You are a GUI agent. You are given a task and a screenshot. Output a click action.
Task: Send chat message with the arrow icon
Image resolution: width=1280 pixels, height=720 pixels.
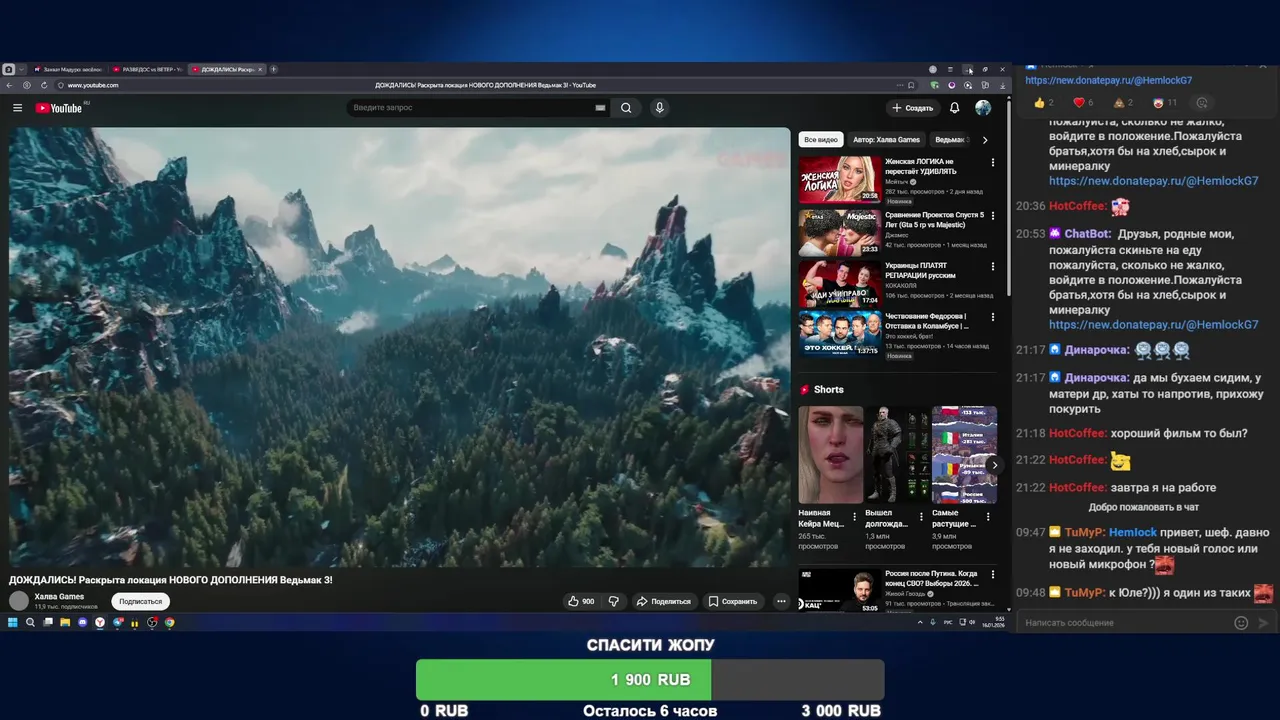(x=1263, y=623)
